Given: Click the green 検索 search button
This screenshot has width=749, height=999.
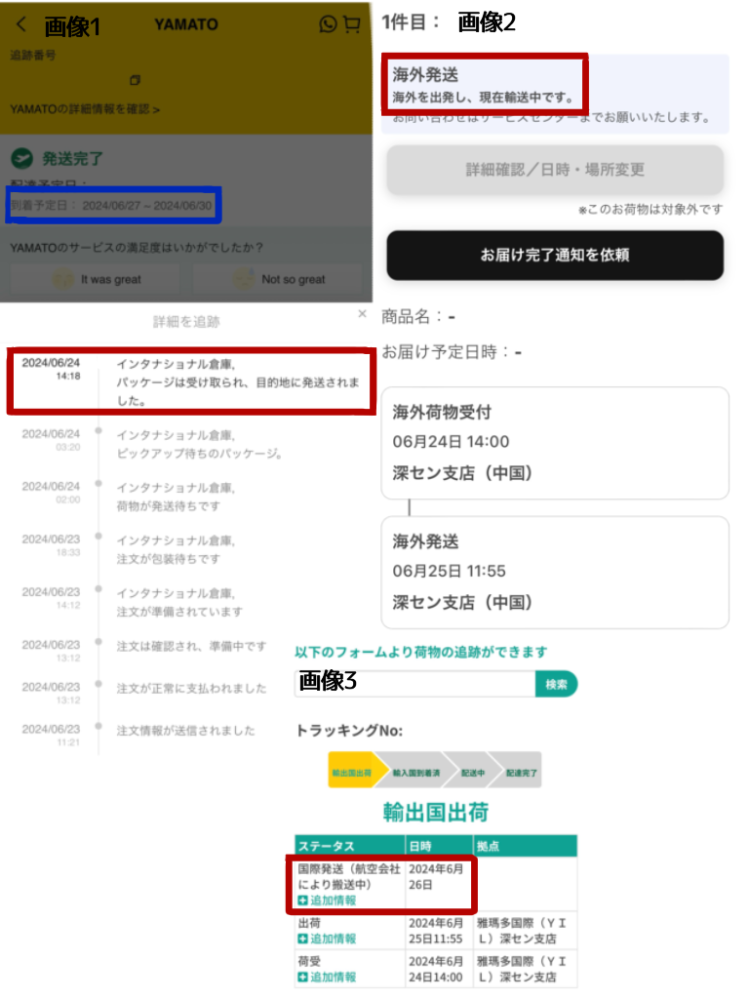Looking at the screenshot, I should [x=556, y=684].
